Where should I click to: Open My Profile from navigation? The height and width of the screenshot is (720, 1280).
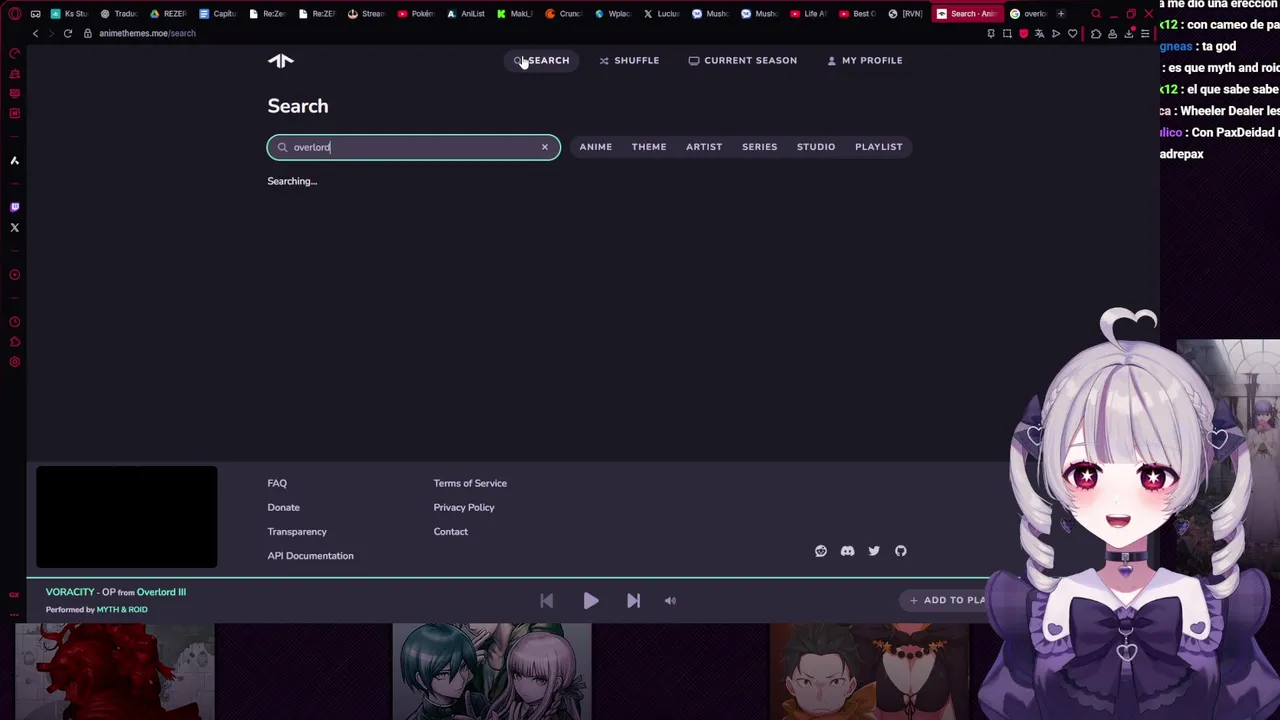865,60
